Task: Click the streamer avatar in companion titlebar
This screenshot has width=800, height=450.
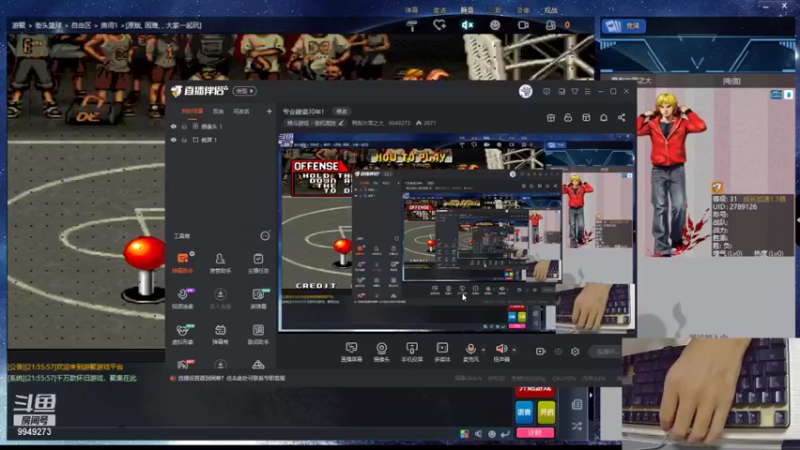Action: click(526, 91)
